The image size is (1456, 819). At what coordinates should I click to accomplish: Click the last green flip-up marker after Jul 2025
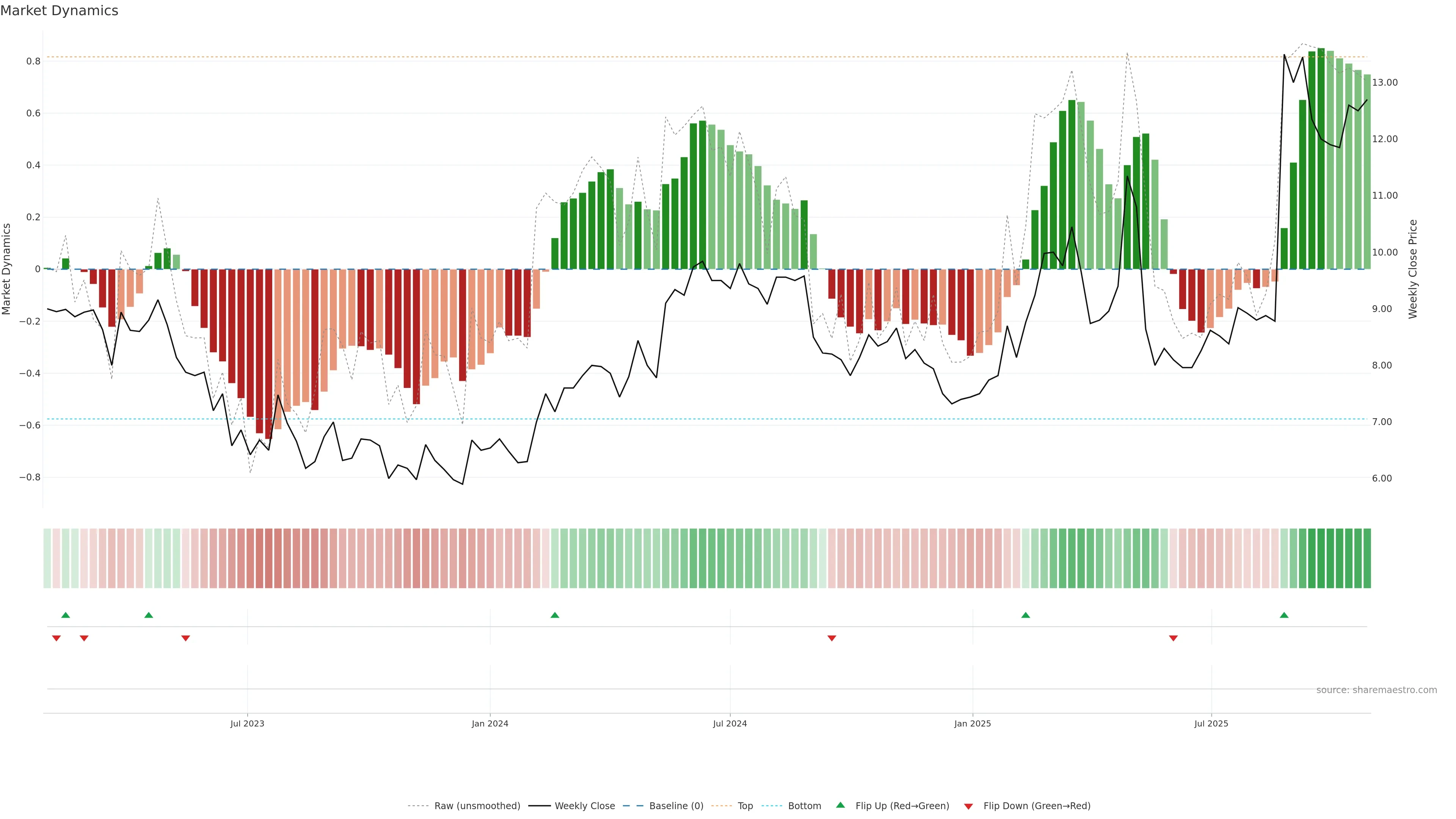pyautogui.click(x=1283, y=615)
